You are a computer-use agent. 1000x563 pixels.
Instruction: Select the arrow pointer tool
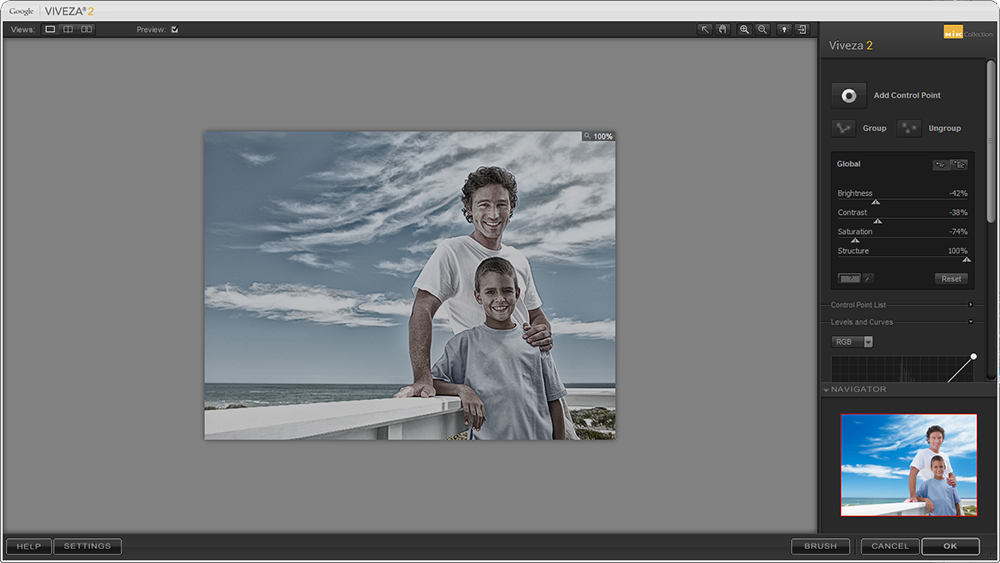point(705,29)
